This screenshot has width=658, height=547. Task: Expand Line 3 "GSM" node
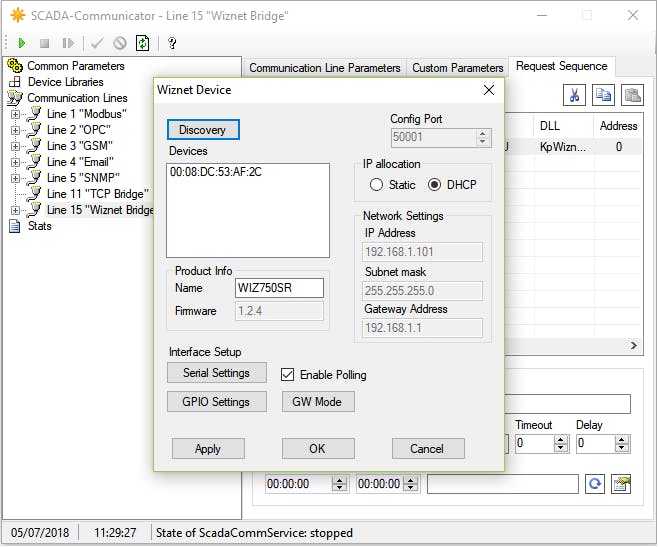pos(16,146)
